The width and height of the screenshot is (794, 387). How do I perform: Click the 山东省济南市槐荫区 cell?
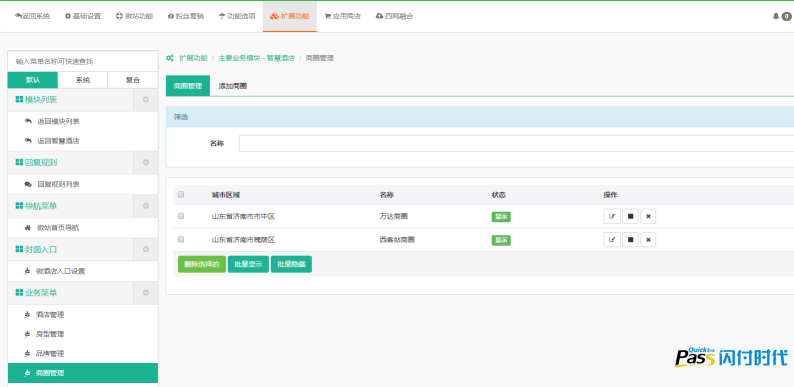pos(243,240)
